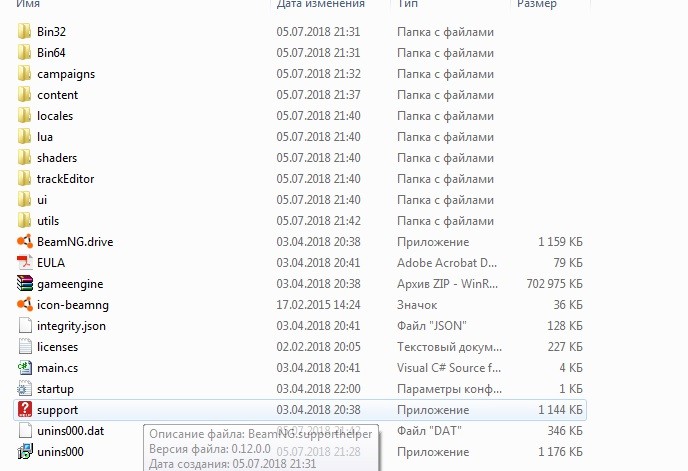Select the integrity.json file name
Viewport: 688px width, 471px height.
(x=71, y=326)
